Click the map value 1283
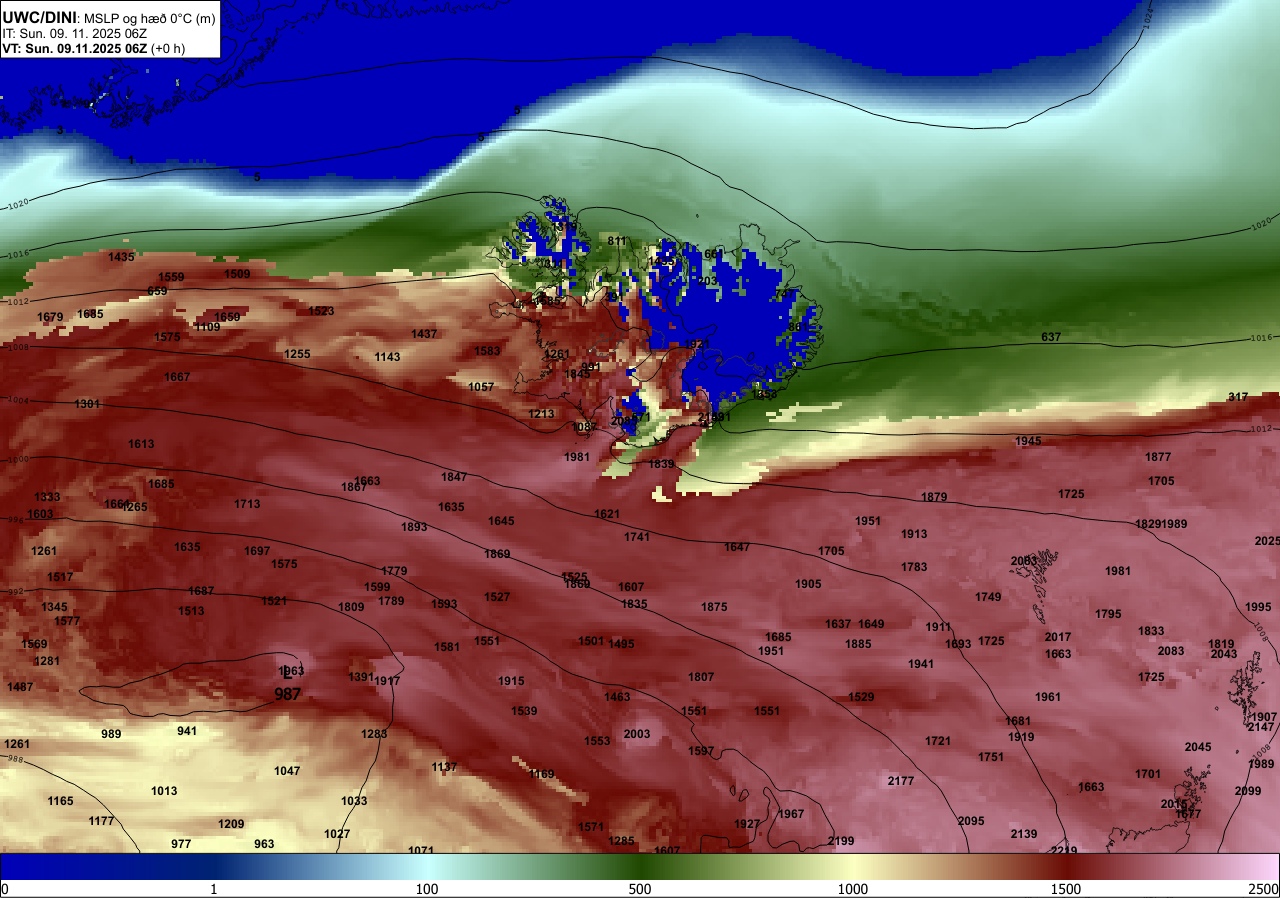The width and height of the screenshot is (1280, 898). [x=374, y=734]
